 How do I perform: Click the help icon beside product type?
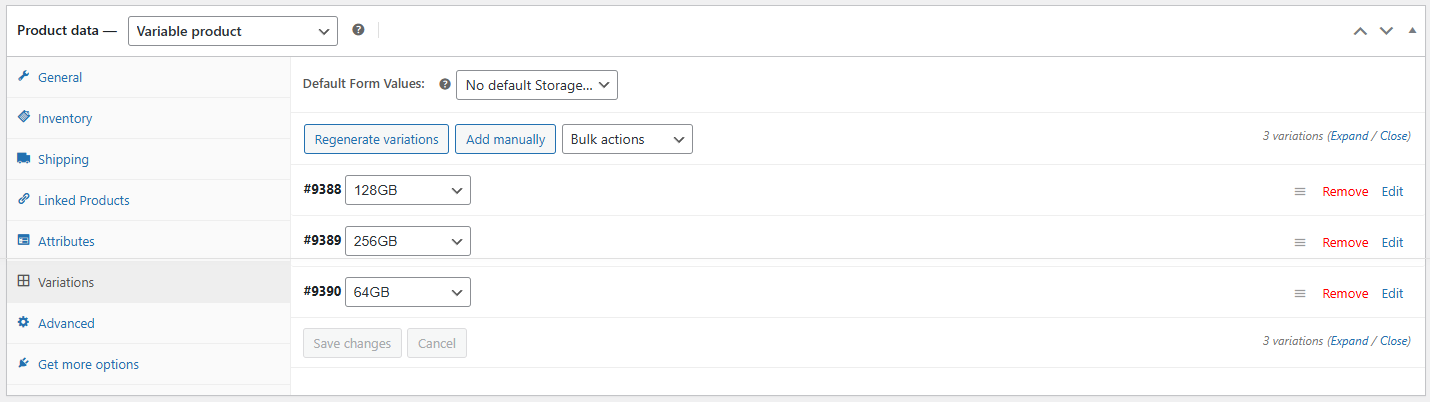[x=358, y=30]
